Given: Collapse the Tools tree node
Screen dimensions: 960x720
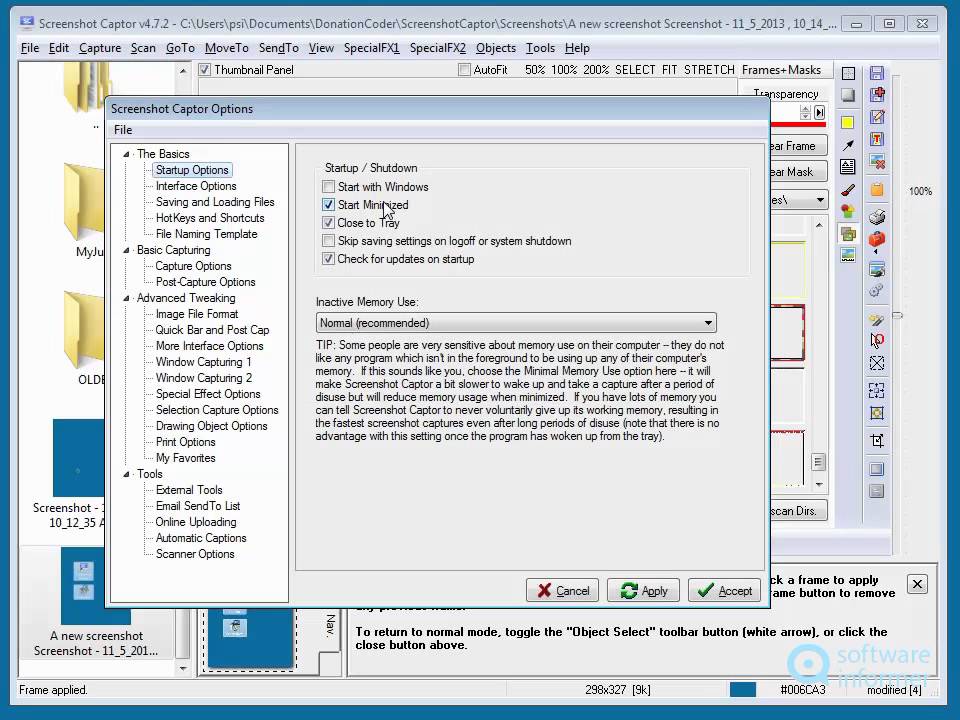Looking at the screenshot, I should 126,474.
